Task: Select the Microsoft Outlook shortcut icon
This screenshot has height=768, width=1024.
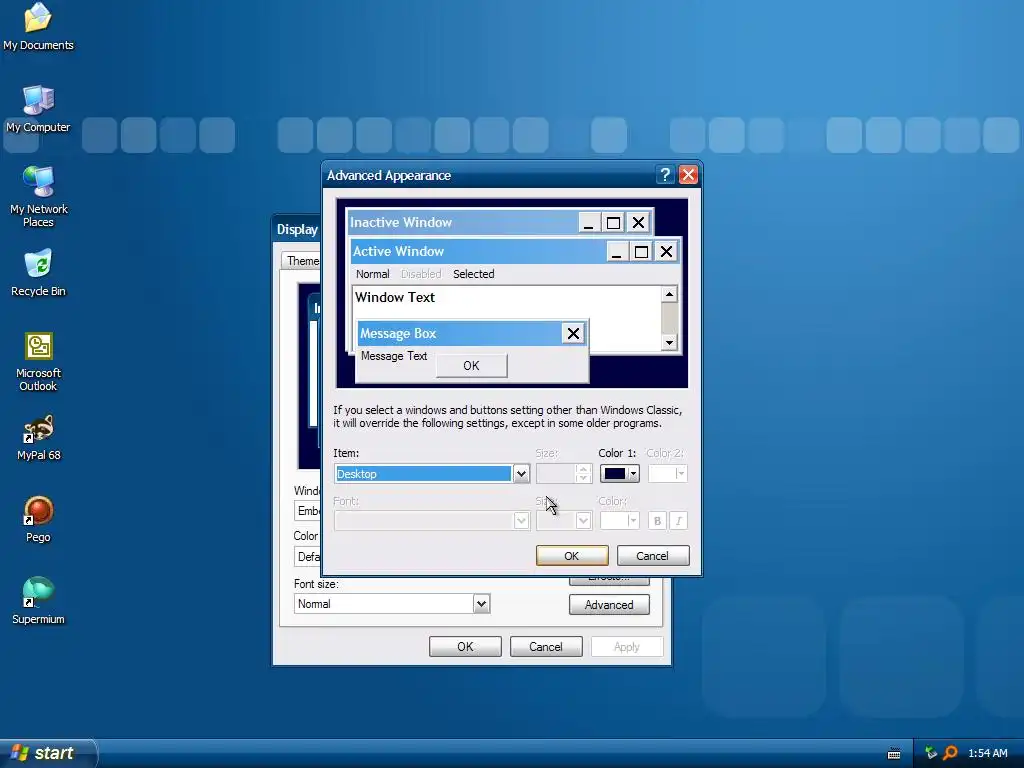Action: (38, 361)
